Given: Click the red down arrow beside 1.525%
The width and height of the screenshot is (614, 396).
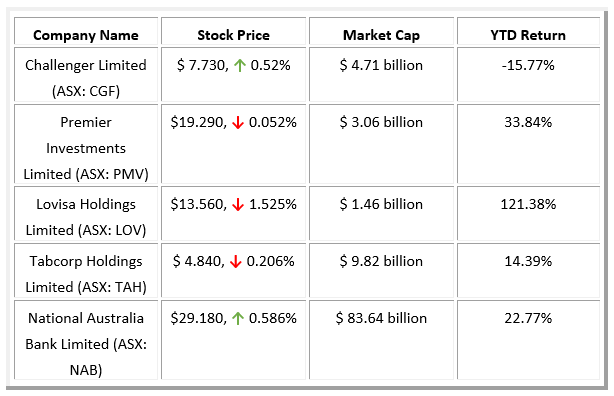Looking at the screenshot, I should tap(238, 204).
